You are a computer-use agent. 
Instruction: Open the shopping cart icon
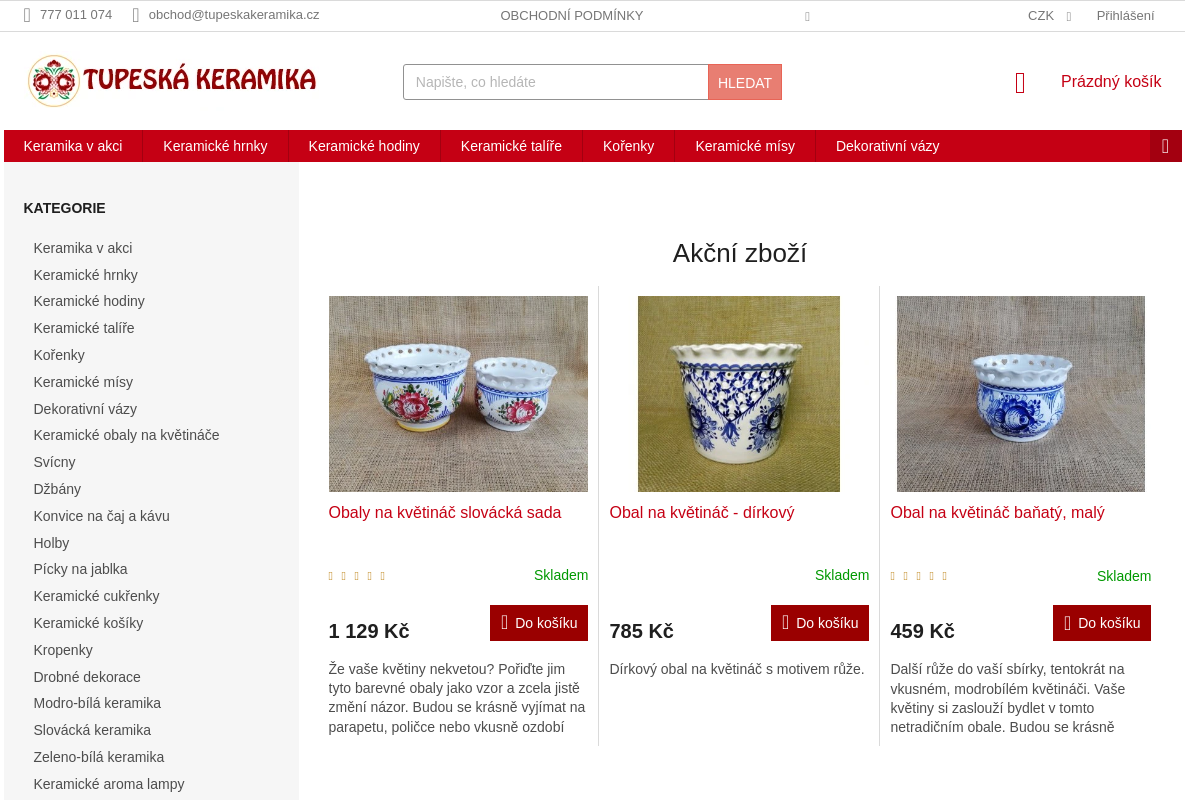(1020, 82)
